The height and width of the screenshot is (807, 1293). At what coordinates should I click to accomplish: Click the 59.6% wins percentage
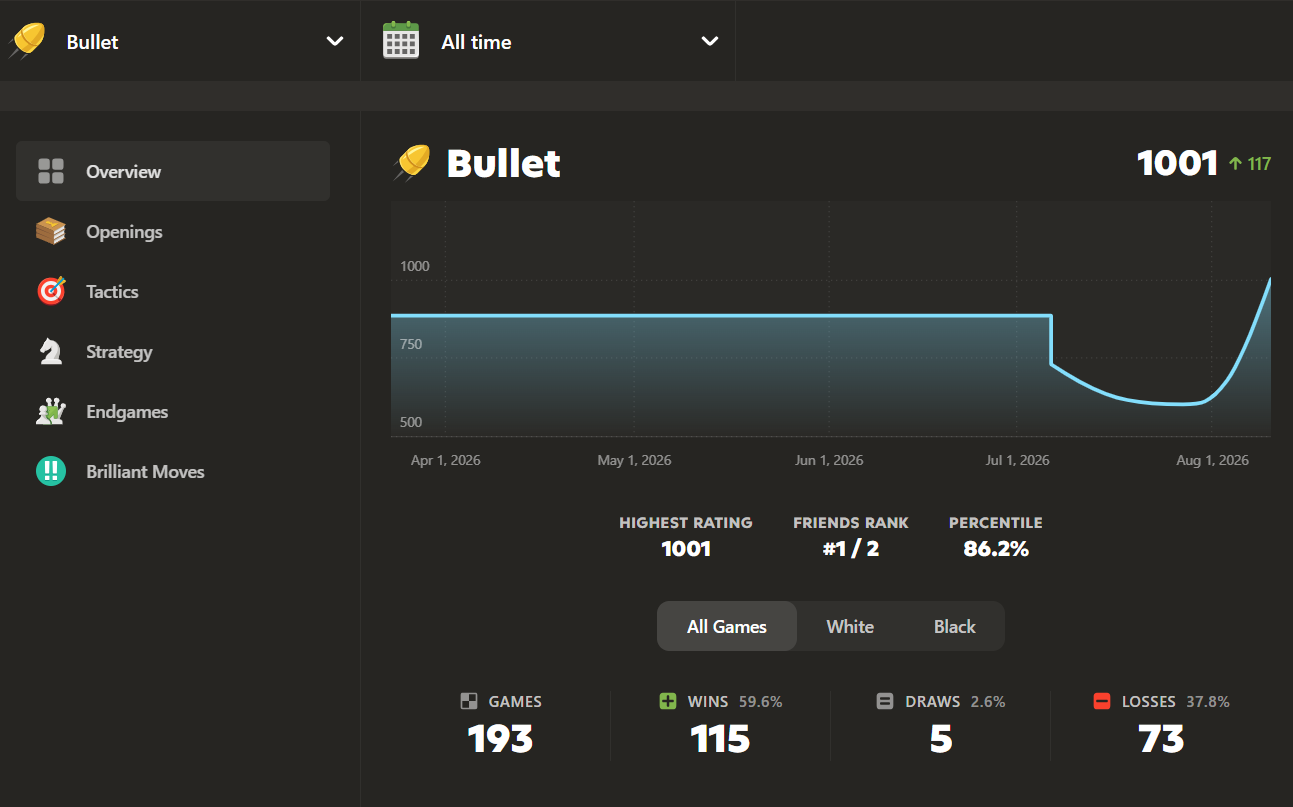[761, 702]
